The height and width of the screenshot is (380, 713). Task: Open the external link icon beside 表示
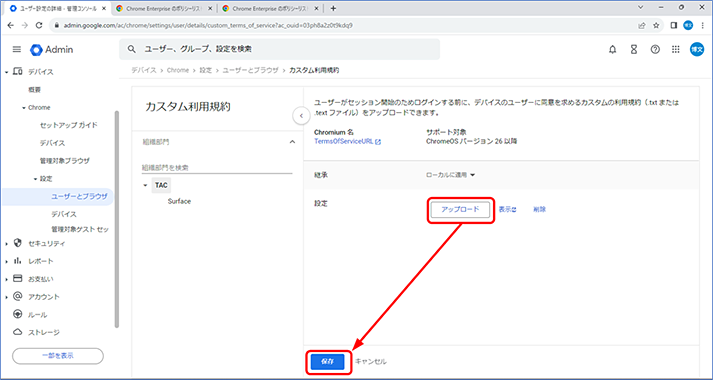pos(514,210)
